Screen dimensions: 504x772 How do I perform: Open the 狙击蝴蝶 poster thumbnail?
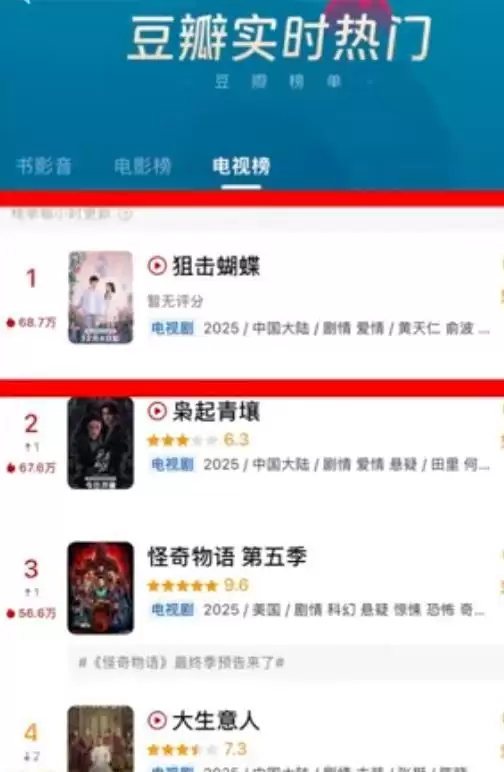(100, 297)
